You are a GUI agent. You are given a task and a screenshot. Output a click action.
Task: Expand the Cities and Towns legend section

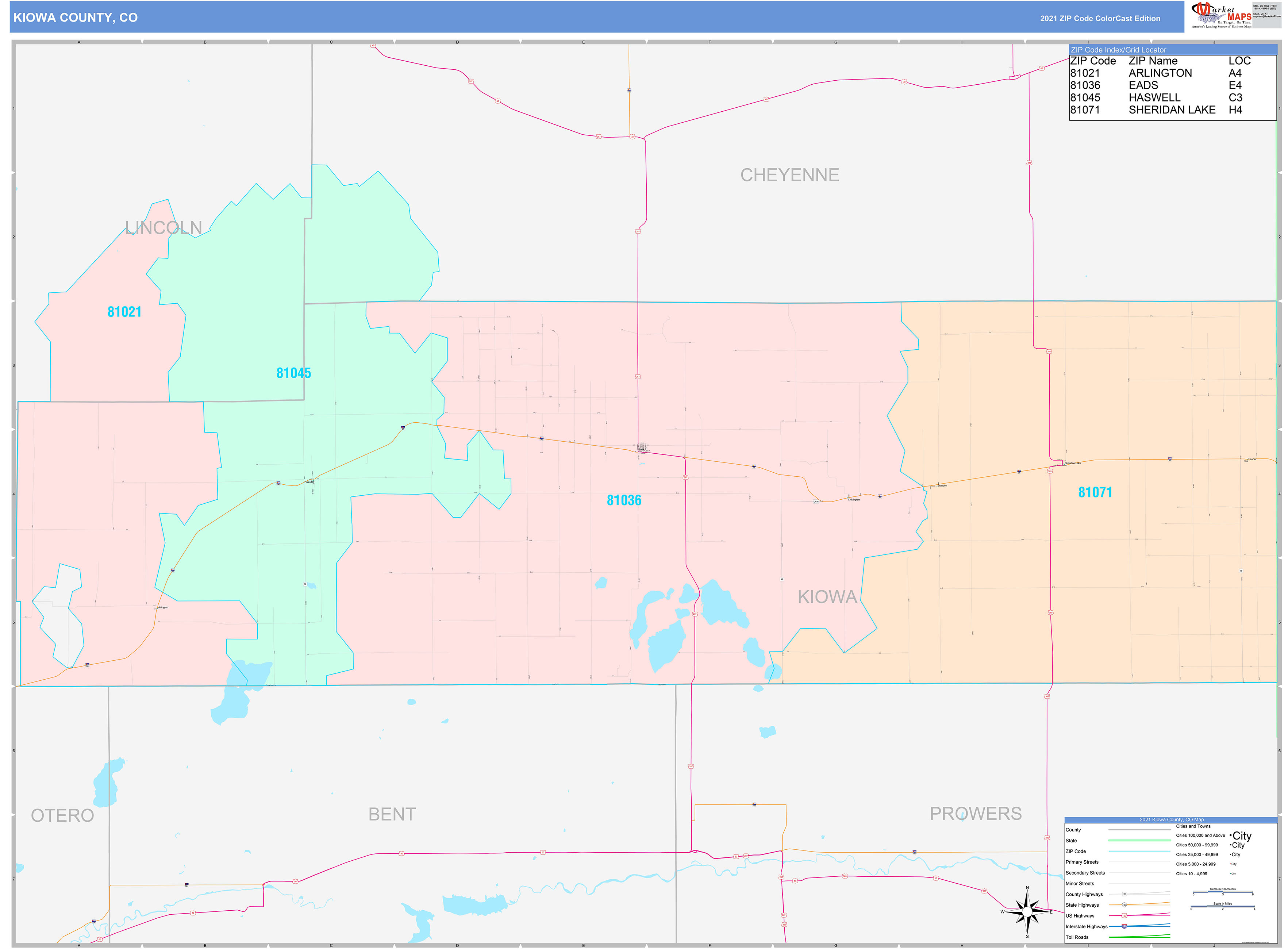[x=1194, y=827]
